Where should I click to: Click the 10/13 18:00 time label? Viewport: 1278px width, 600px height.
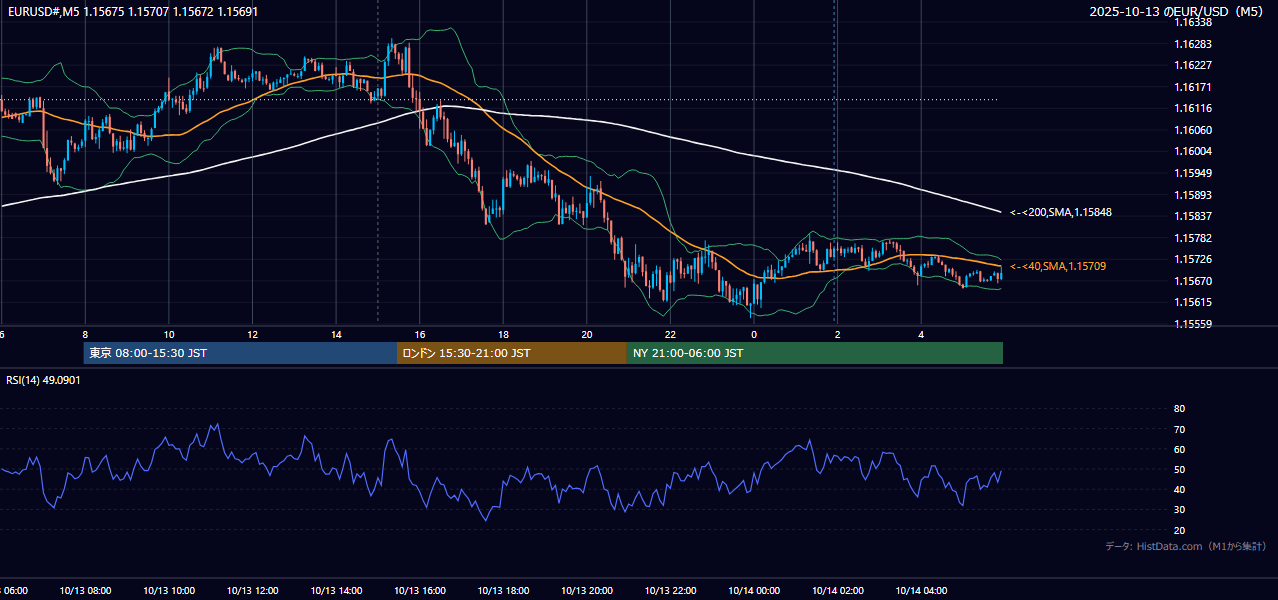coord(503,590)
